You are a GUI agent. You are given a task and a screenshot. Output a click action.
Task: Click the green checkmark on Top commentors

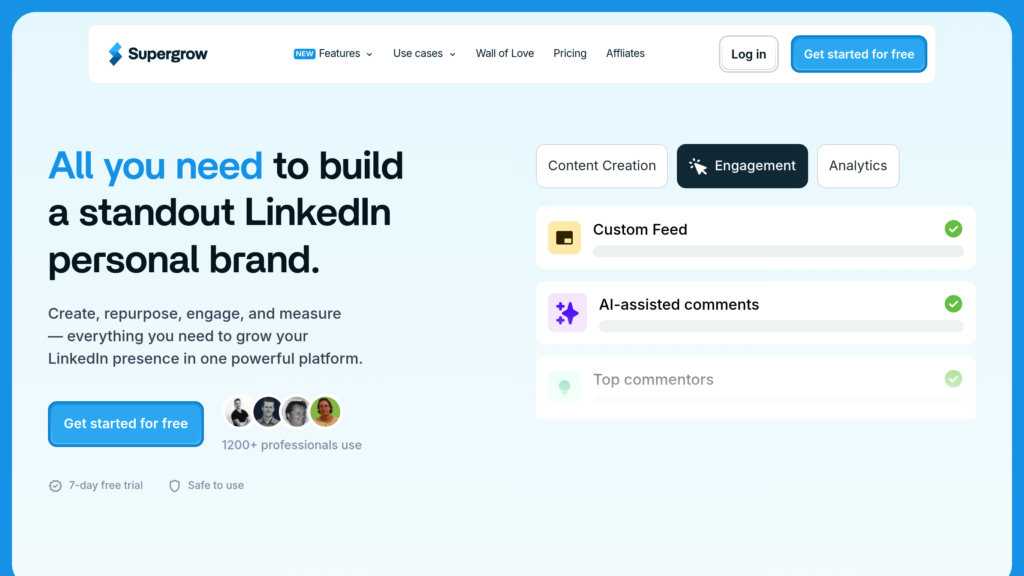pyautogui.click(x=953, y=379)
